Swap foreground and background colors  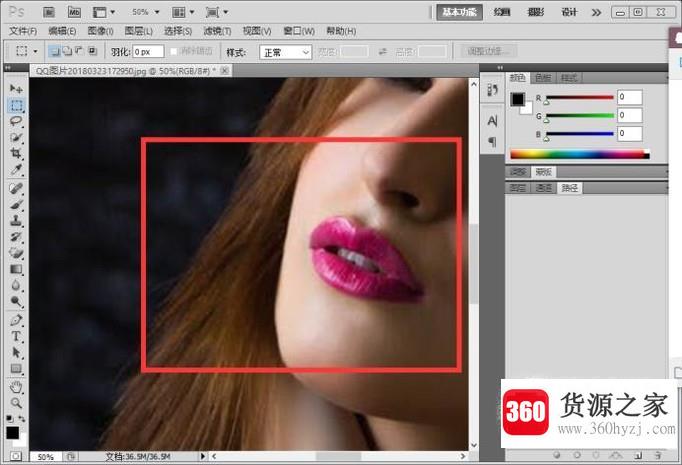(22, 418)
